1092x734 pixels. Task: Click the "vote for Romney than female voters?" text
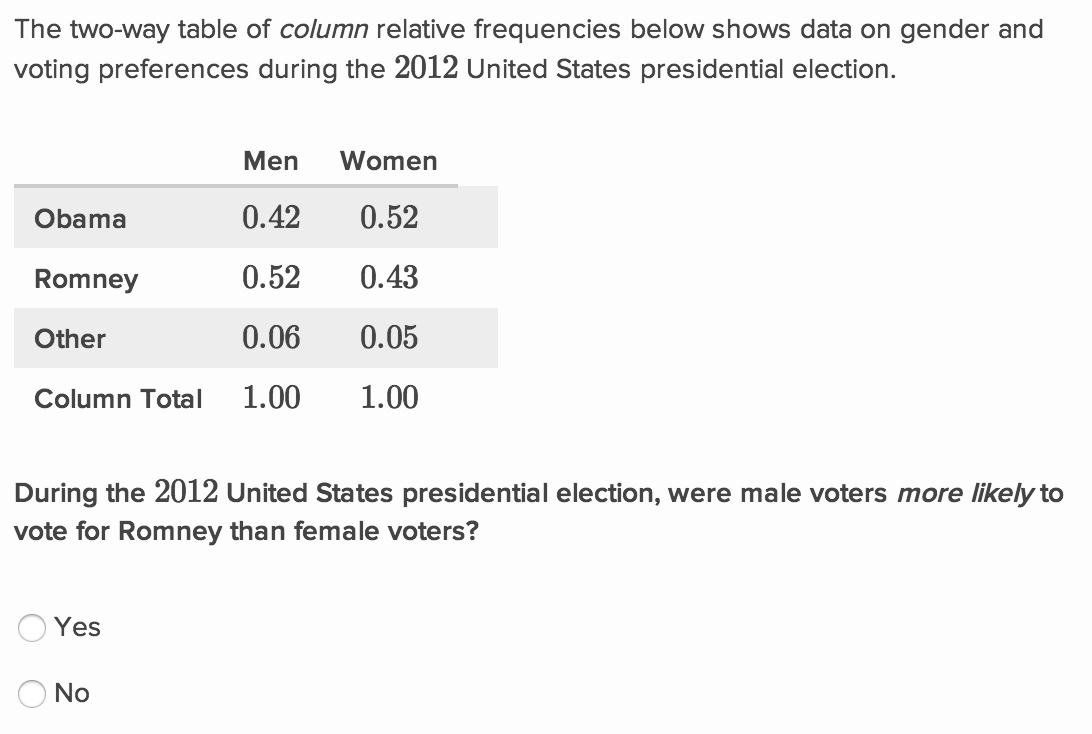click(246, 531)
